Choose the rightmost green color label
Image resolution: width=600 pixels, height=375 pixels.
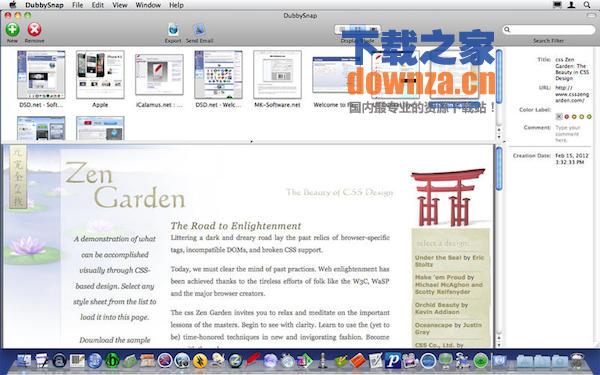(x=589, y=117)
